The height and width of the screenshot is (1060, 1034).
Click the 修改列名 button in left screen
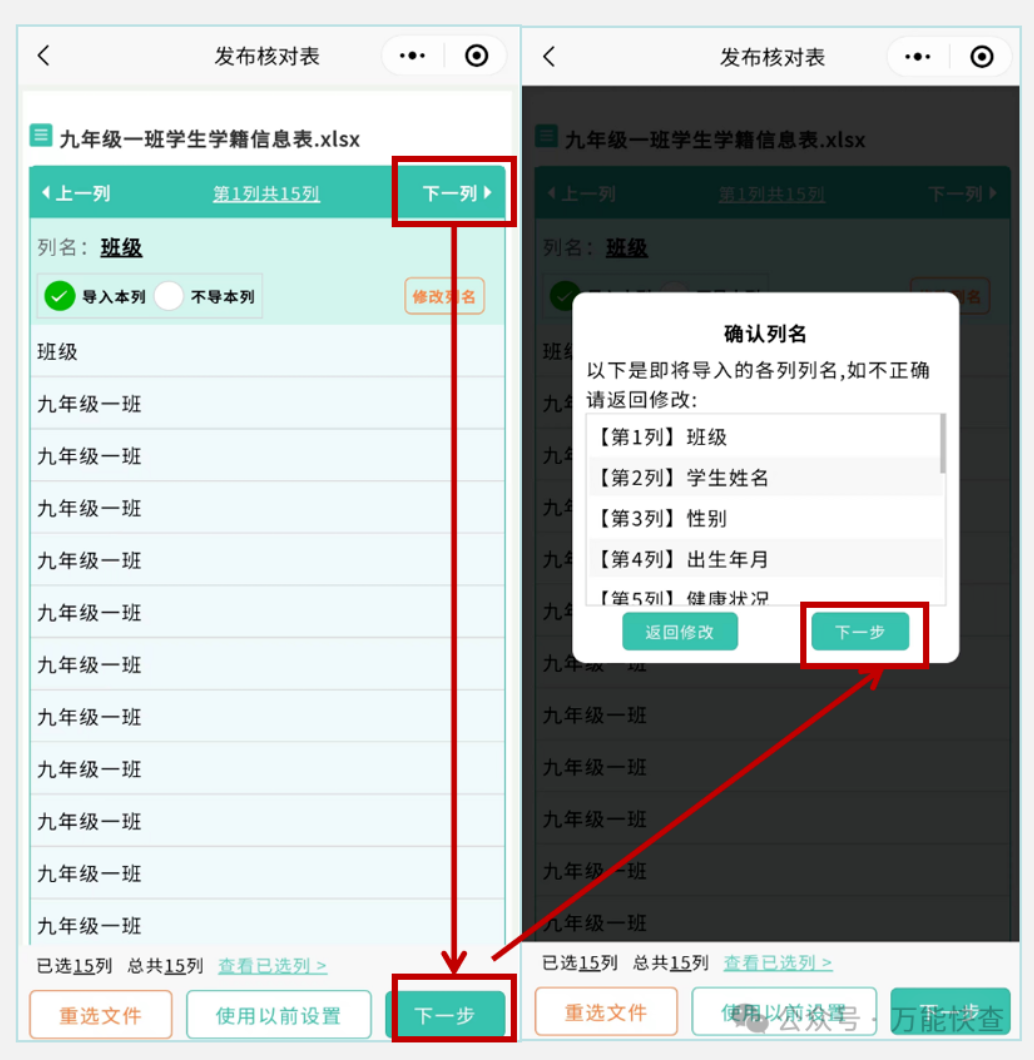[x=444, y=296]
